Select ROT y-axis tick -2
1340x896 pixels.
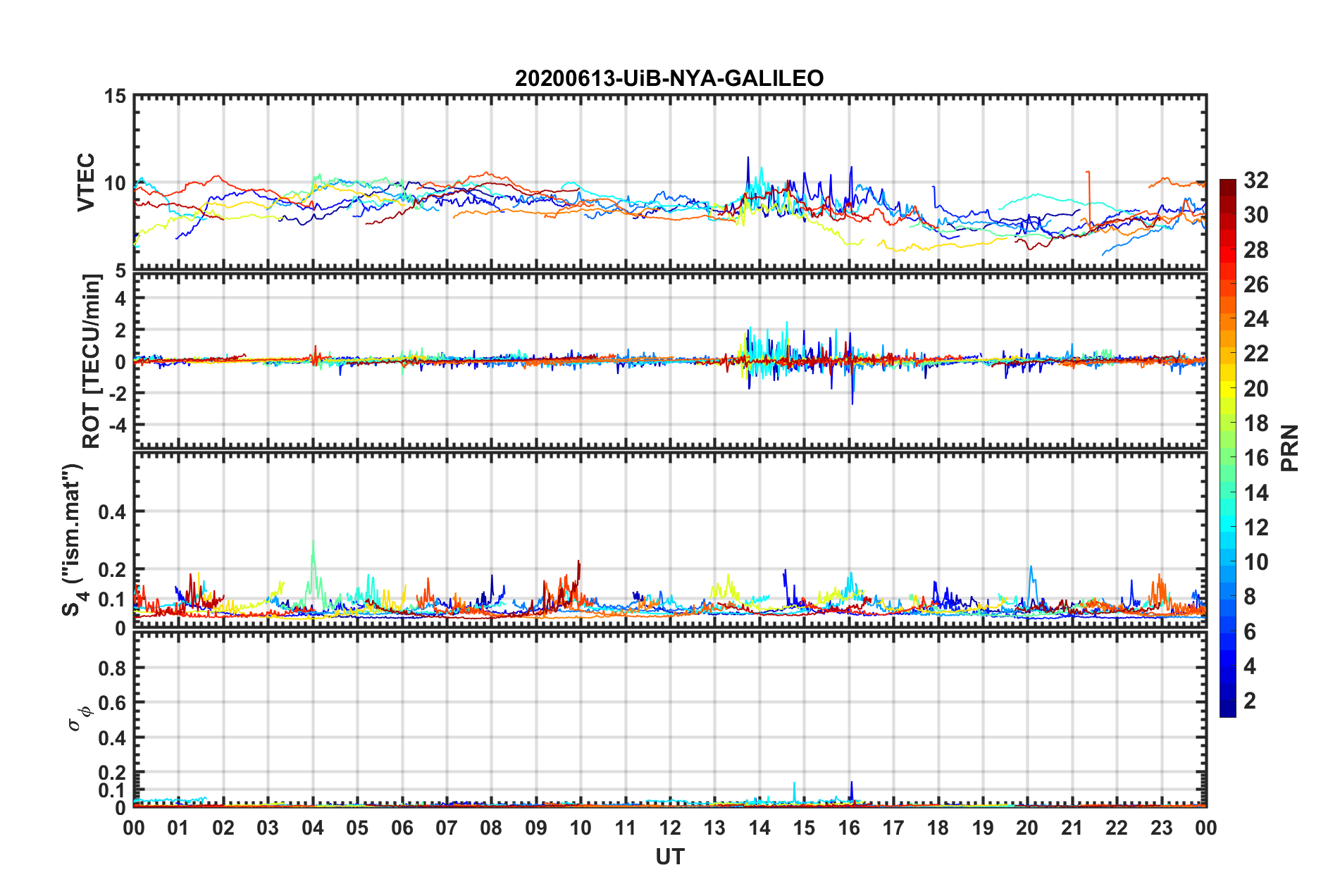(118, 393)
